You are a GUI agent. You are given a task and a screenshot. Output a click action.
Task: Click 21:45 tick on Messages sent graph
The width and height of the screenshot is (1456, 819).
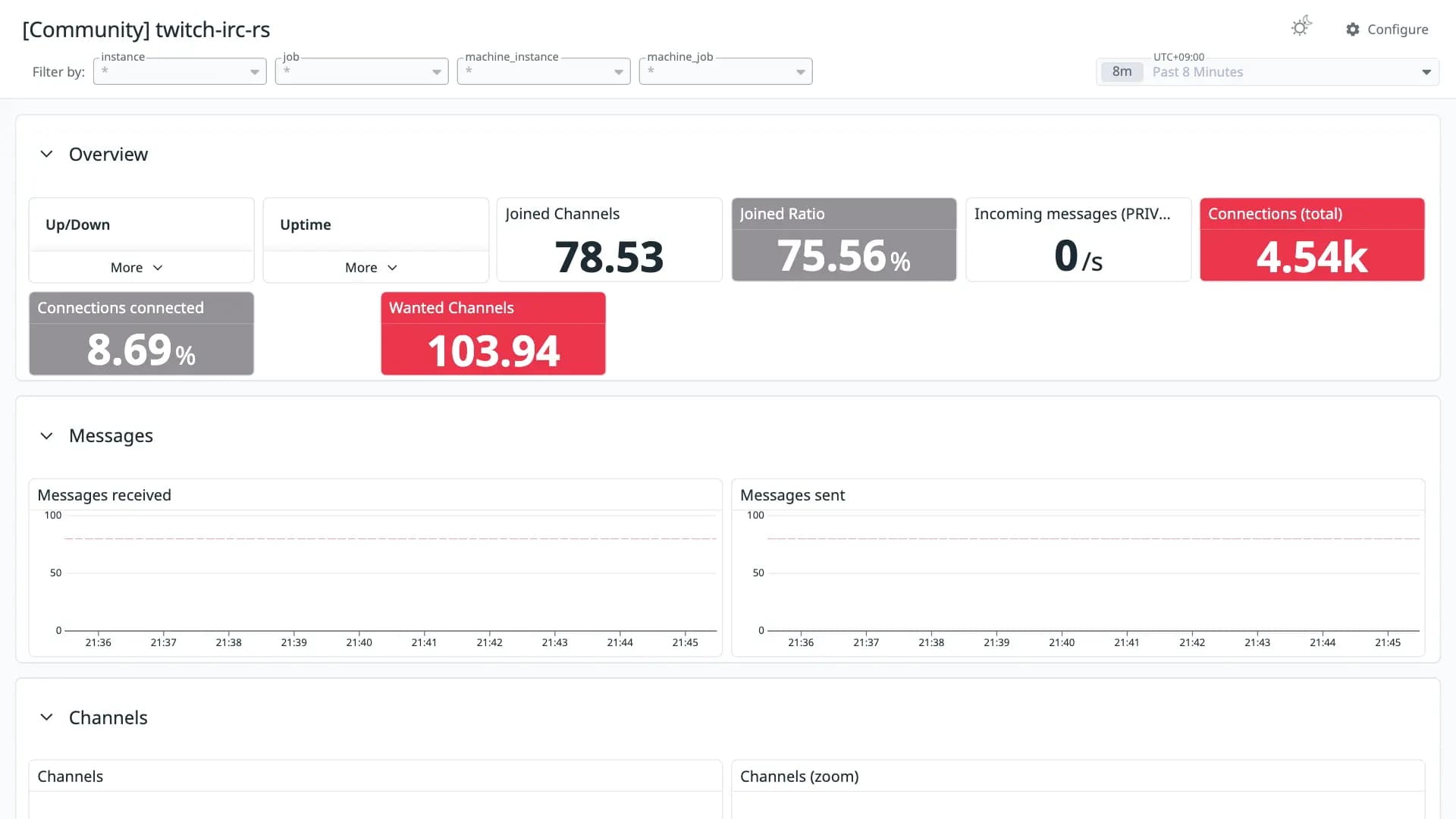[1388, 642]
